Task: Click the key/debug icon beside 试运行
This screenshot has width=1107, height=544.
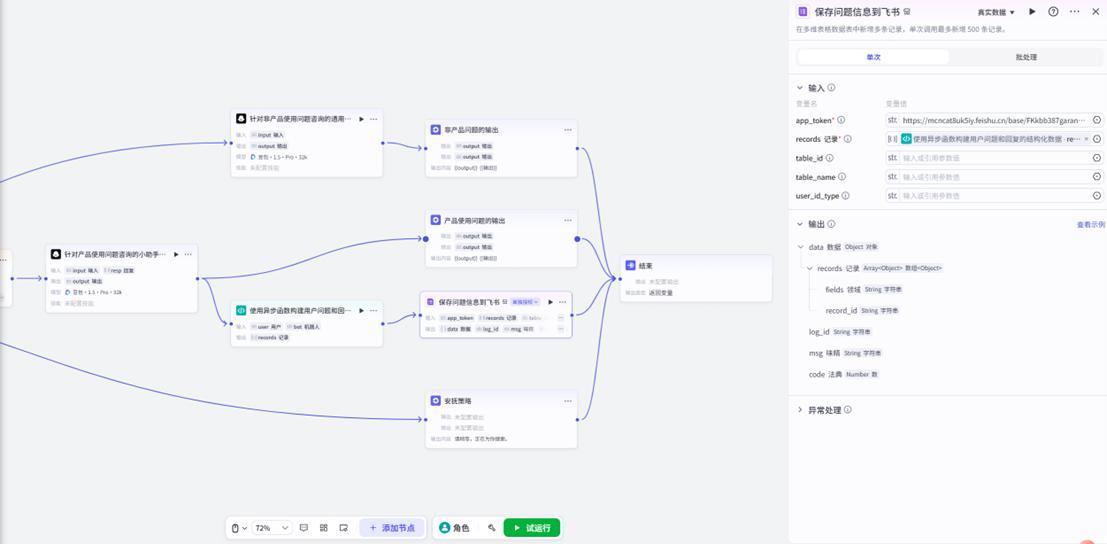Action: point(492,528)
